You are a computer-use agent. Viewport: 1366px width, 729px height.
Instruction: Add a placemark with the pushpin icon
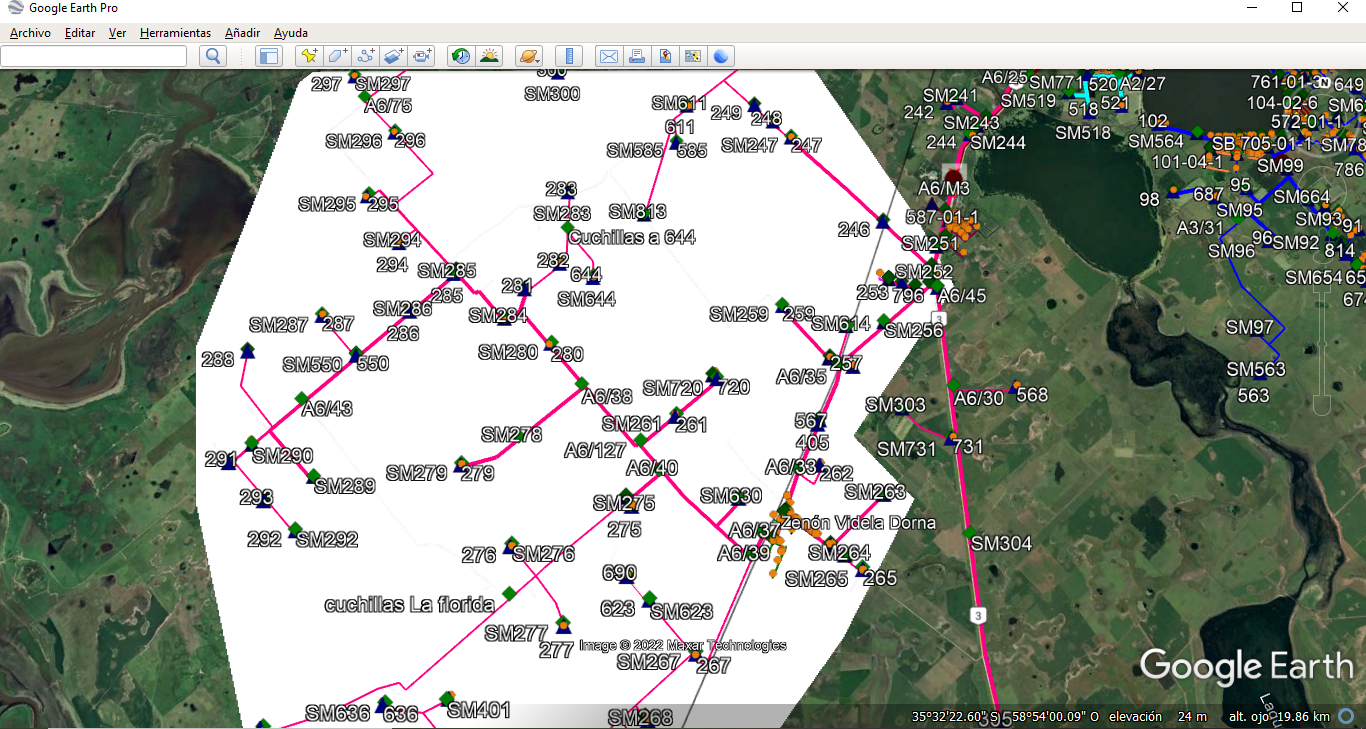(309, 56)
